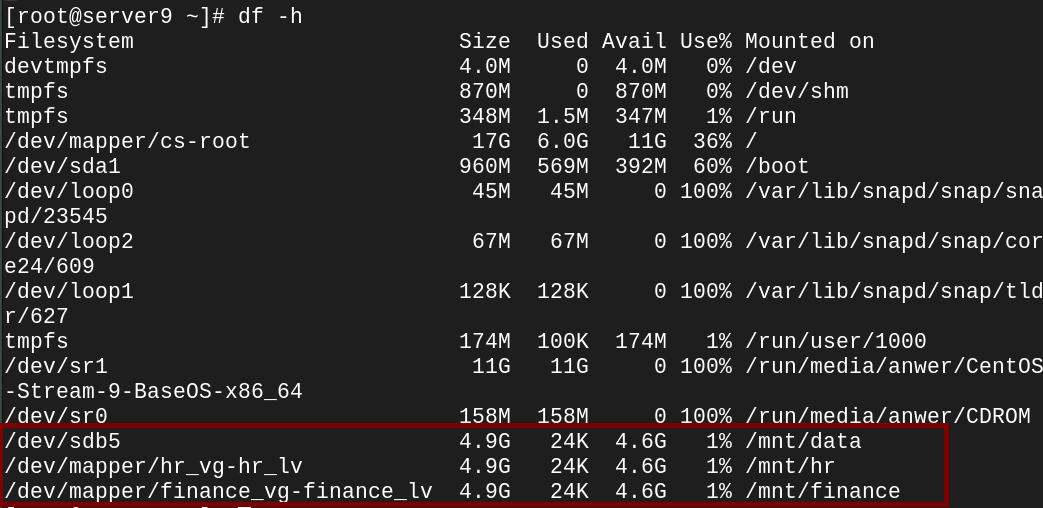Screen dimensions: 1043x508
Task: Select the '36%' usage value
Action: pos(712,141)
